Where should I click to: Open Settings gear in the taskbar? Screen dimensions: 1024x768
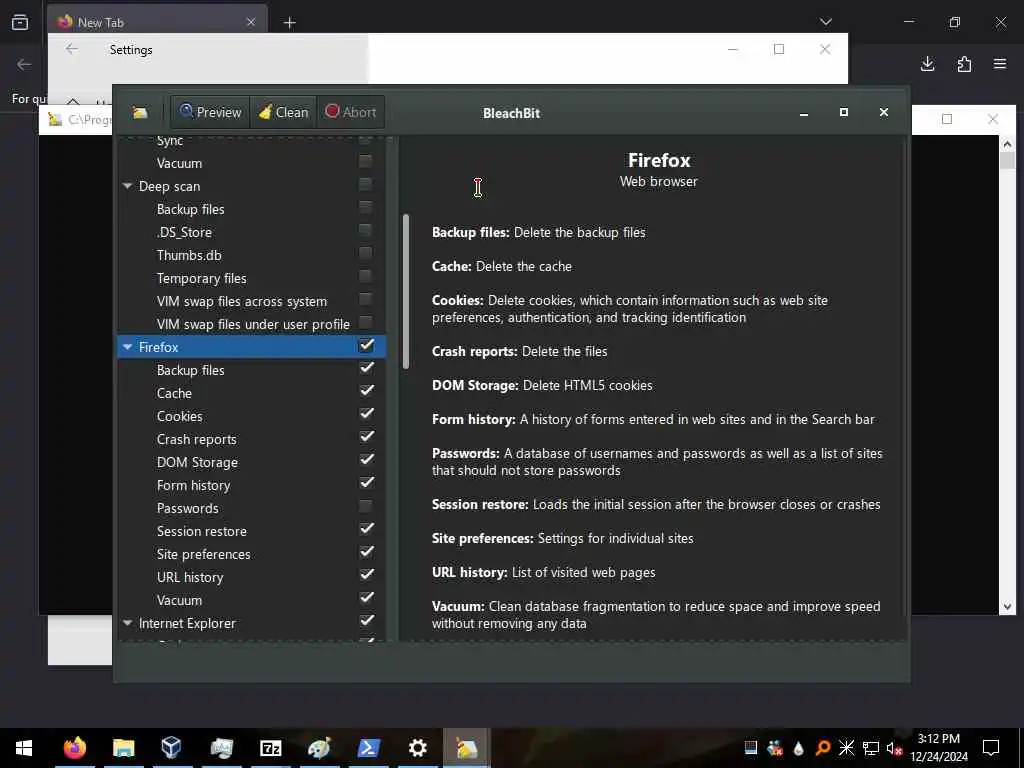click(417, 748)
